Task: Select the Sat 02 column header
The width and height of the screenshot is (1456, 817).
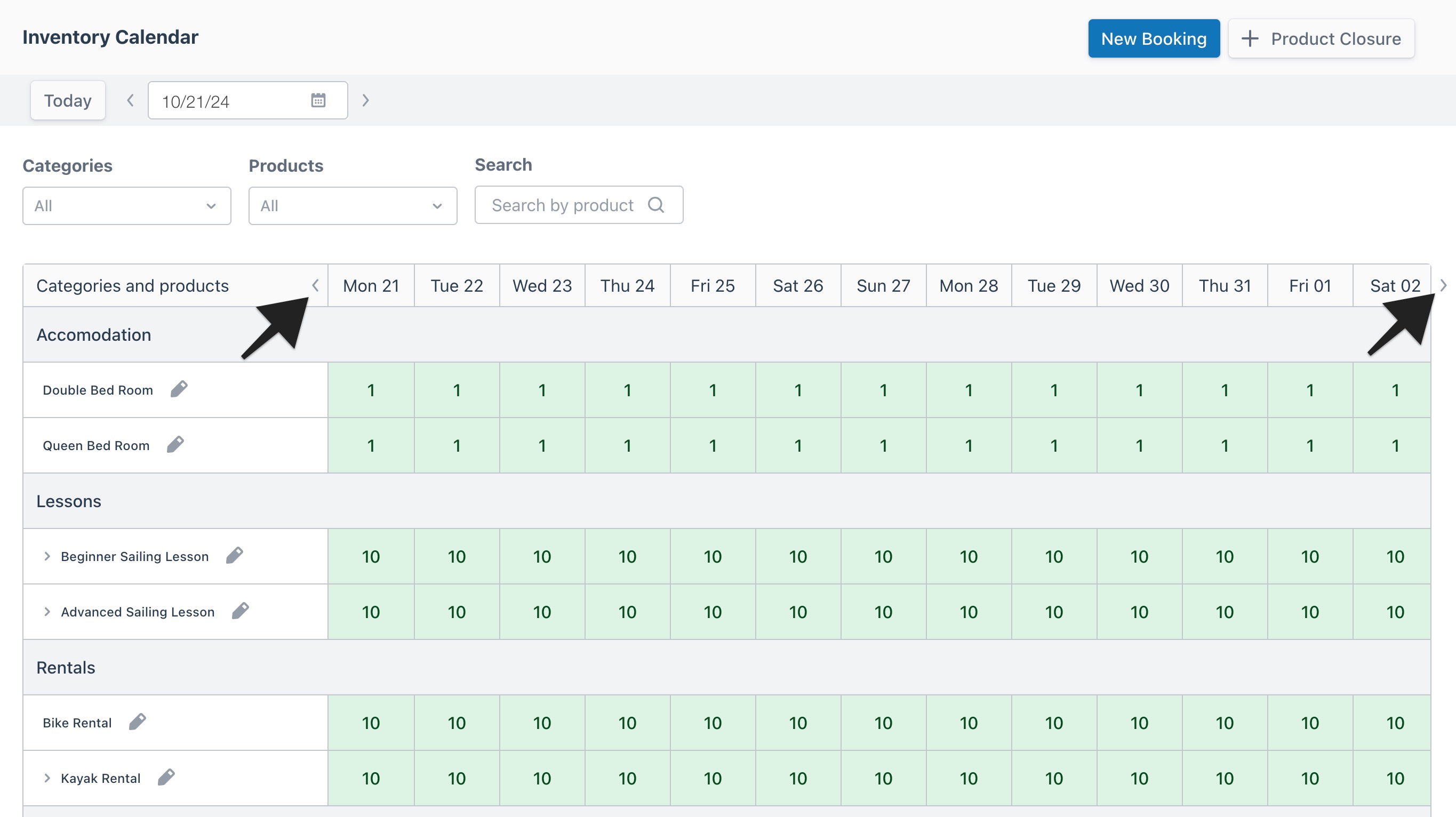Action: click(1392, 285)
